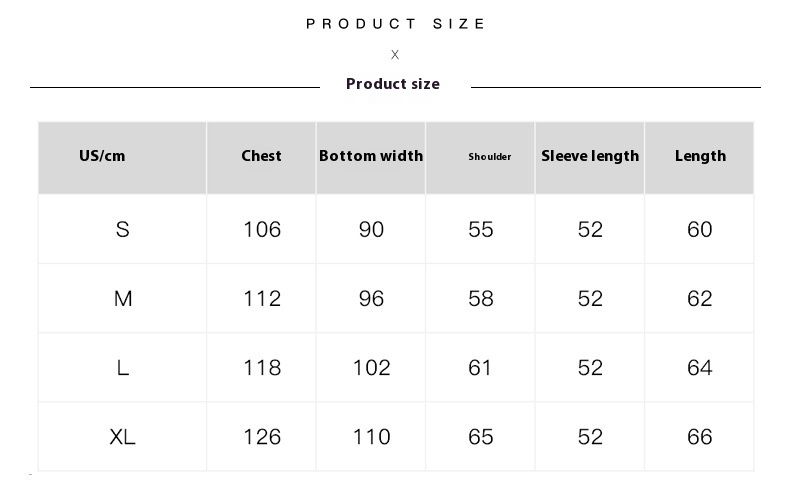The height and width of the screenshot is (492, 790).
Task: Click the 'Sleeve length' column header
Action: point(590,156)
